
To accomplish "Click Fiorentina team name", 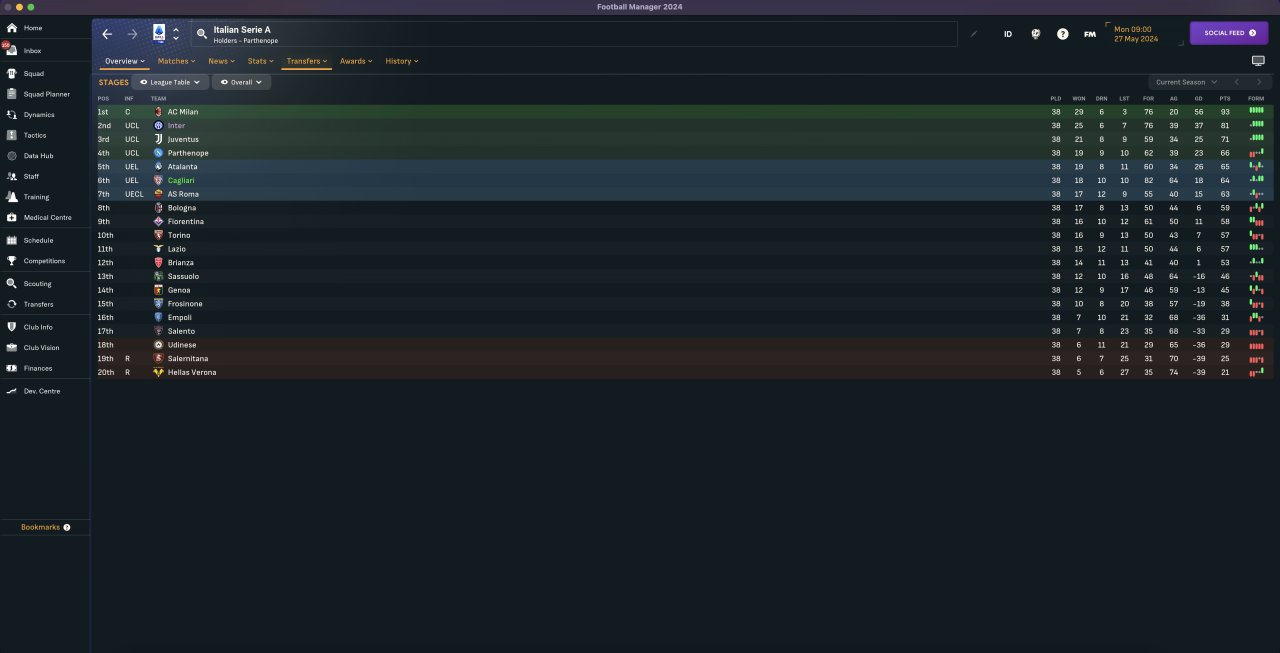I will (x=186, y=221).
